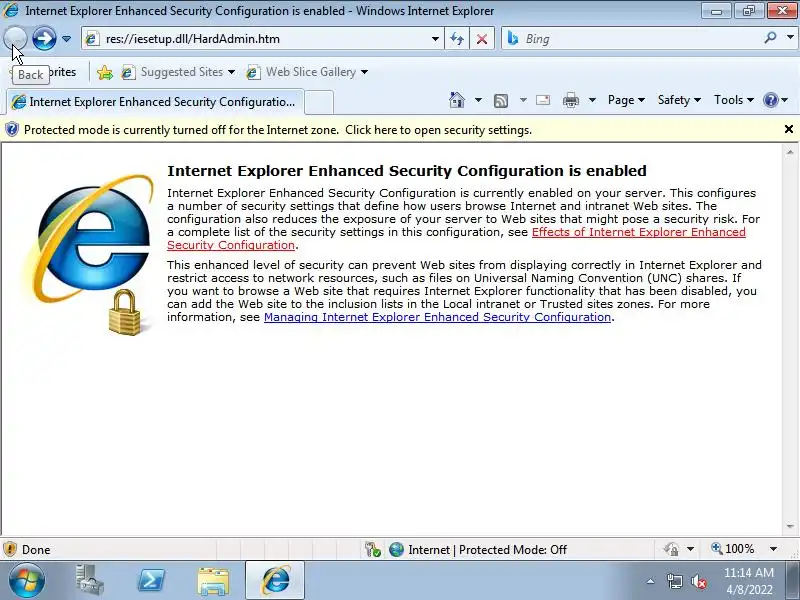The image size is (800, 600).
Task: Click Internet Explorer taskbar button
Action: click(275, 581)
